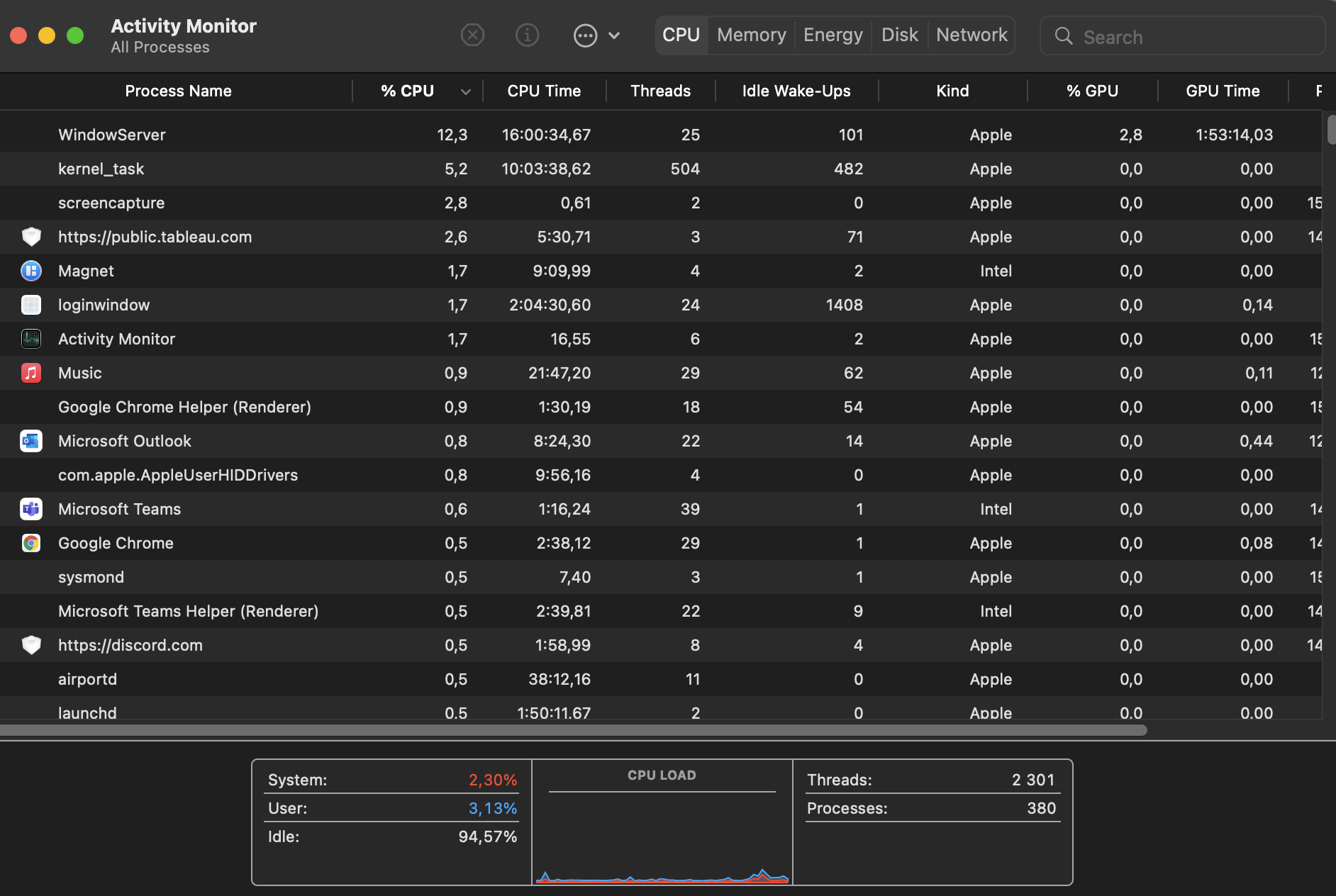Click the Microsoft Teams icon
The height and width of the screenshot is (896, 1336).
31,509
